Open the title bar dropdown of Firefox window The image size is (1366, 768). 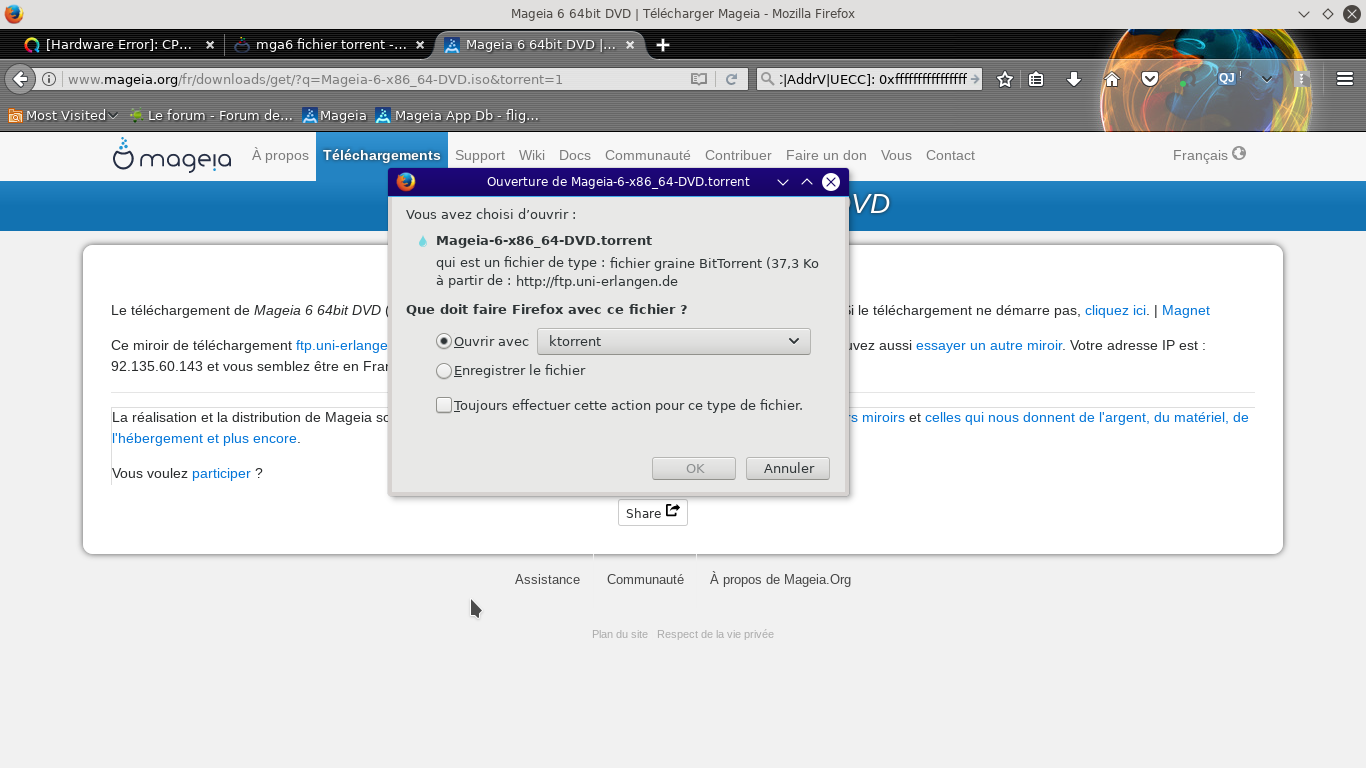[1304, 14]
